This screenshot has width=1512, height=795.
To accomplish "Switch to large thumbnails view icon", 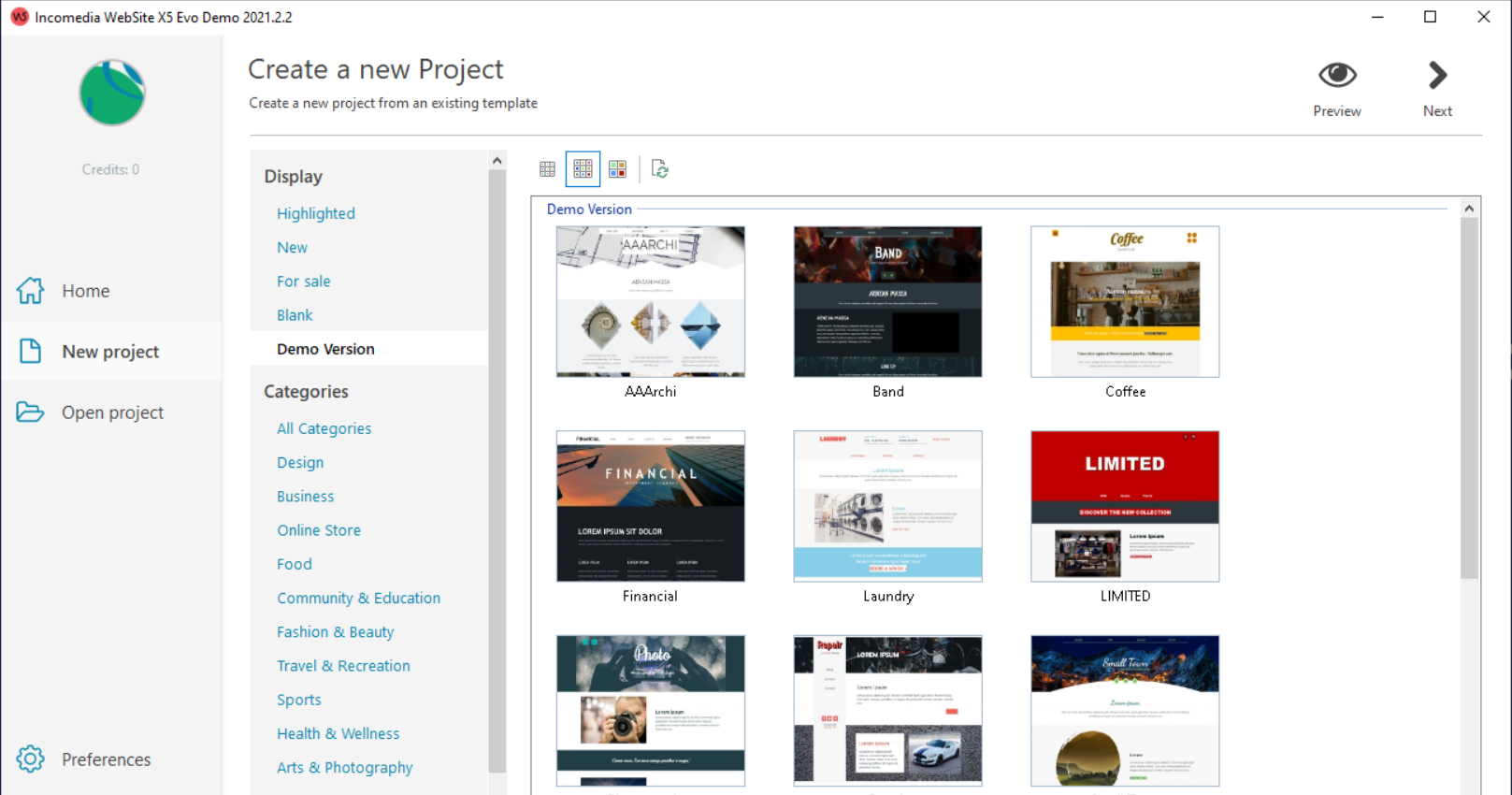I will [617, 169].
